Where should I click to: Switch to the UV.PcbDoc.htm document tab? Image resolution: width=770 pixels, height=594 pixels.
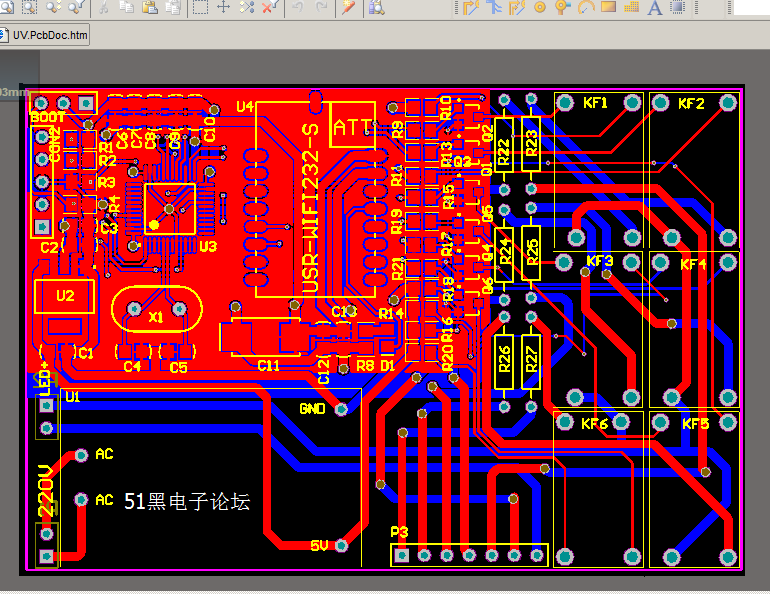pos(44,35)
